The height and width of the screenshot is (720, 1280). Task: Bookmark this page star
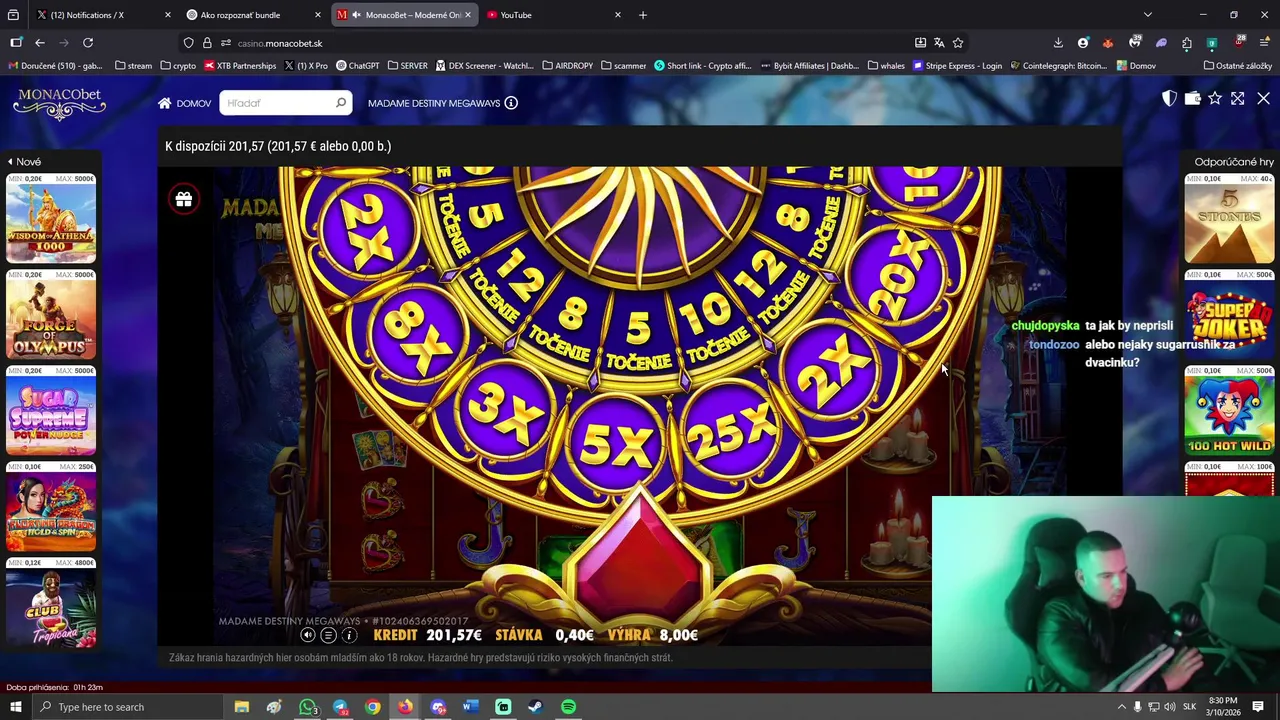pyautogui.click(x=958, y=43)
